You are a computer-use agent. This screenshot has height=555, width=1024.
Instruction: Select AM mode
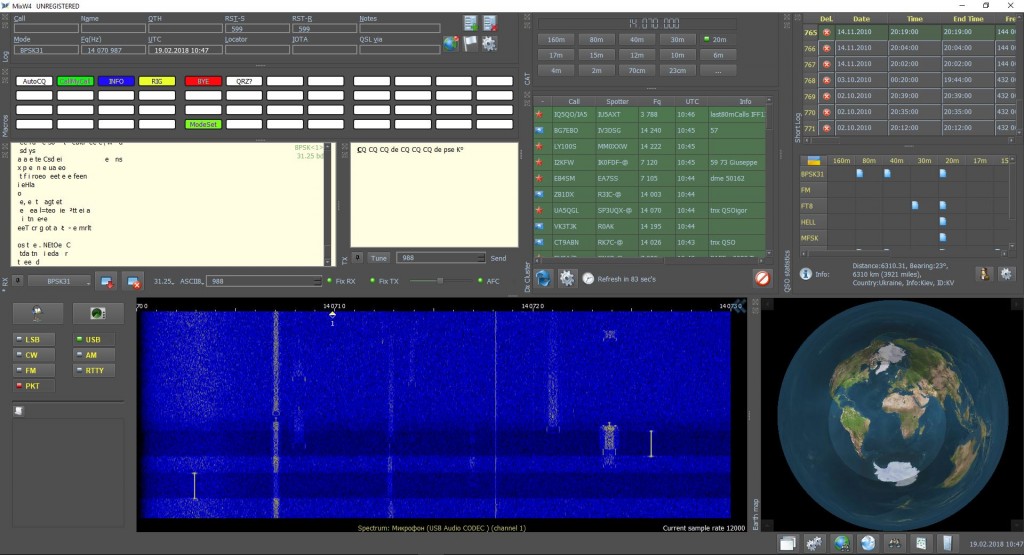(94, 355)
